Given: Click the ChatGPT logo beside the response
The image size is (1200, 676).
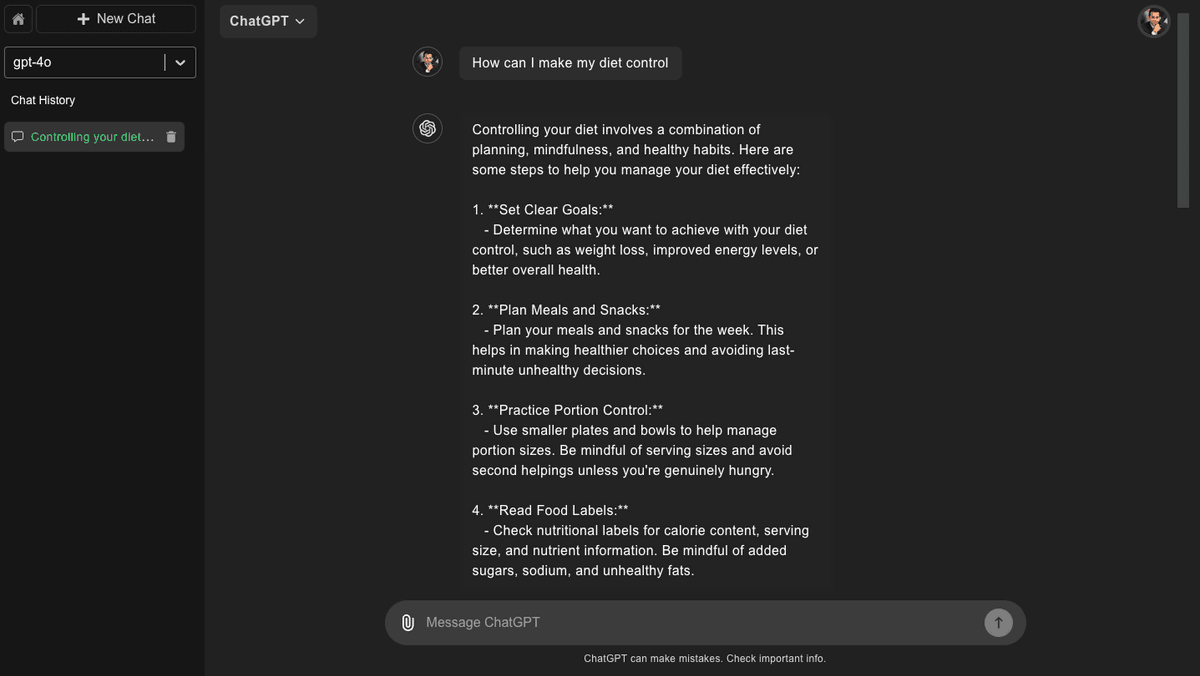Looking at the screenshot, I should click(x=428, y=128).
